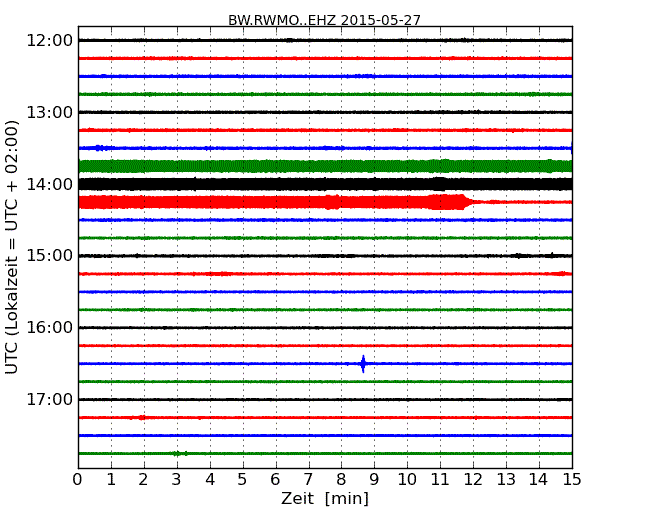The height and width of the screenshot is (520, 650).
Task: Click the green disturbance on the bottom trace near minute 3
Action: pos(181,454)
